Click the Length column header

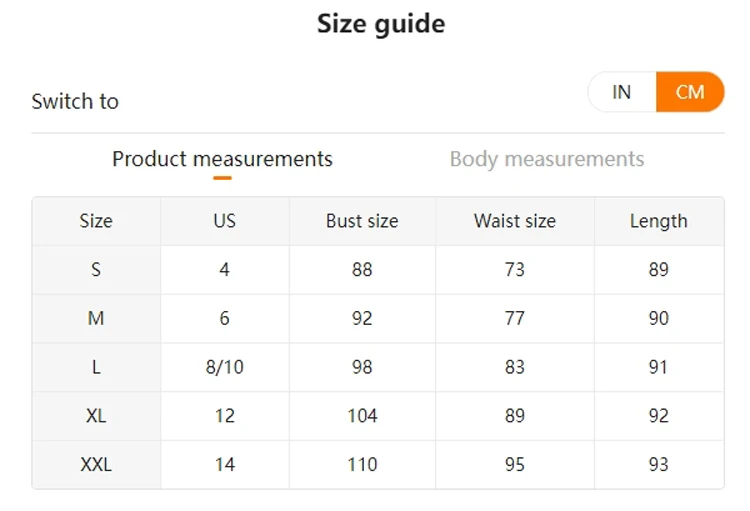coord(658,221)
